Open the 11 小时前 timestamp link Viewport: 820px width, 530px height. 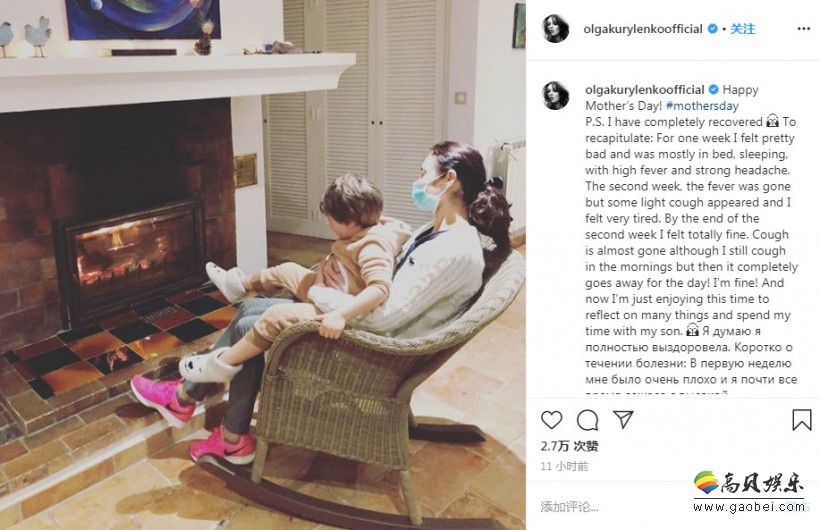(564, 466)
